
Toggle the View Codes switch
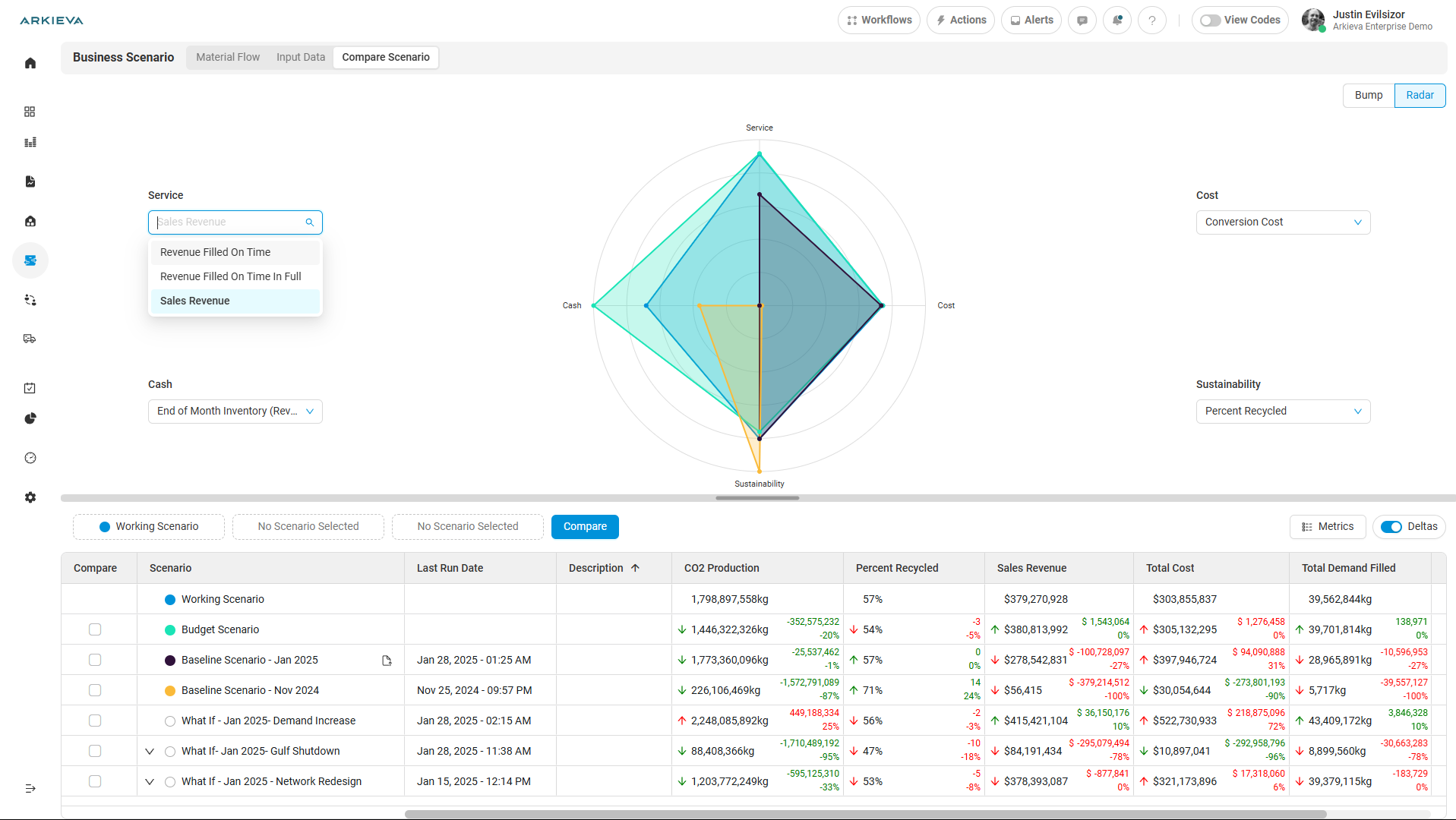click(1210, 20)
